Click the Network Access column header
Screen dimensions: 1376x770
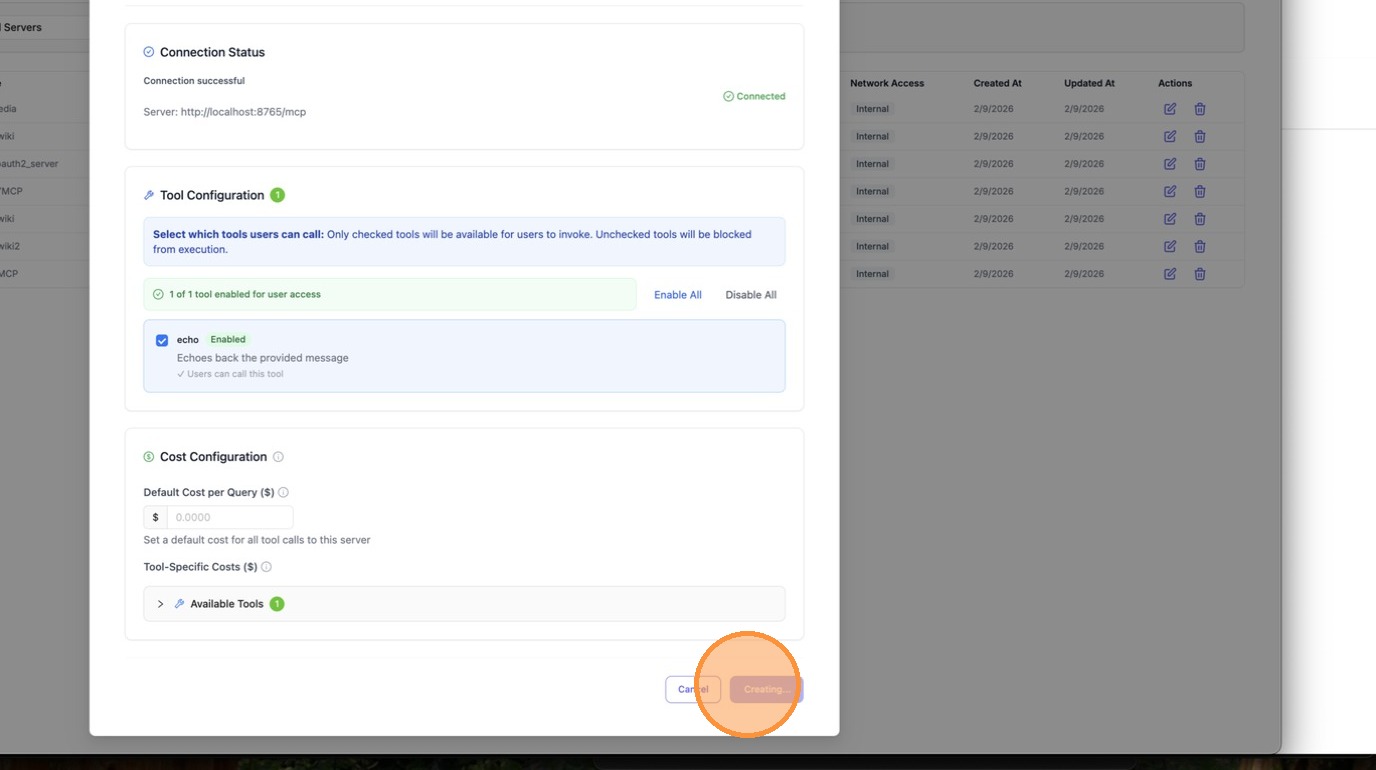click(x=887, y=83)
